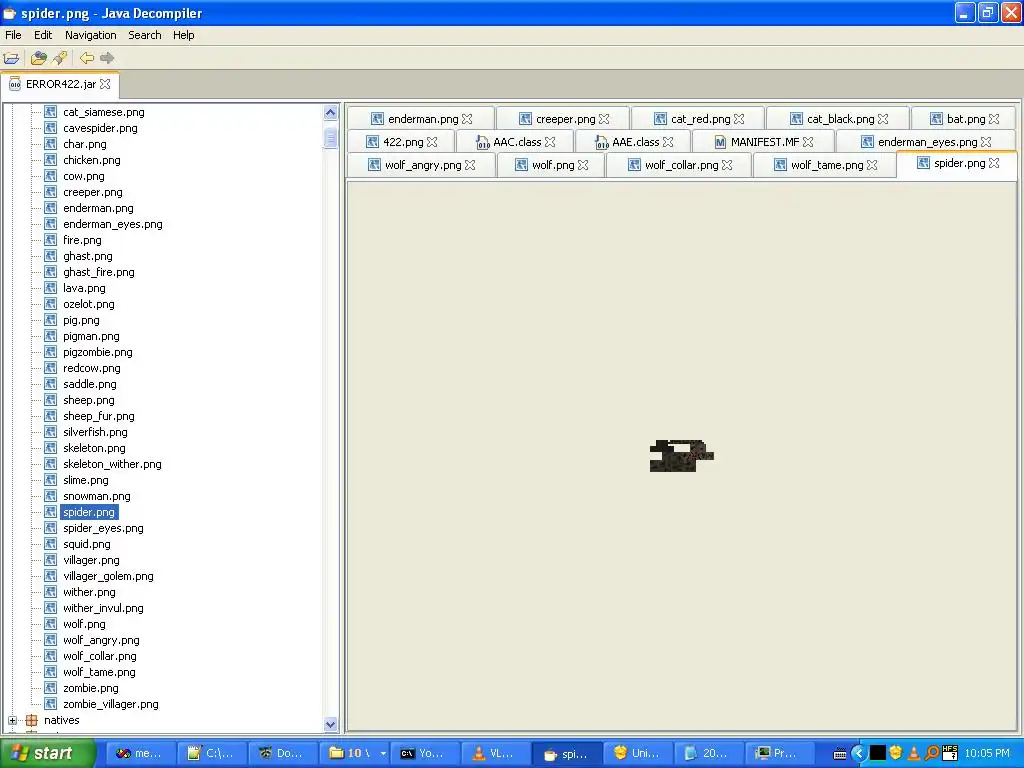Open the Help menu
This screenshot has height=768, width=1024.
tap(184, 35)
